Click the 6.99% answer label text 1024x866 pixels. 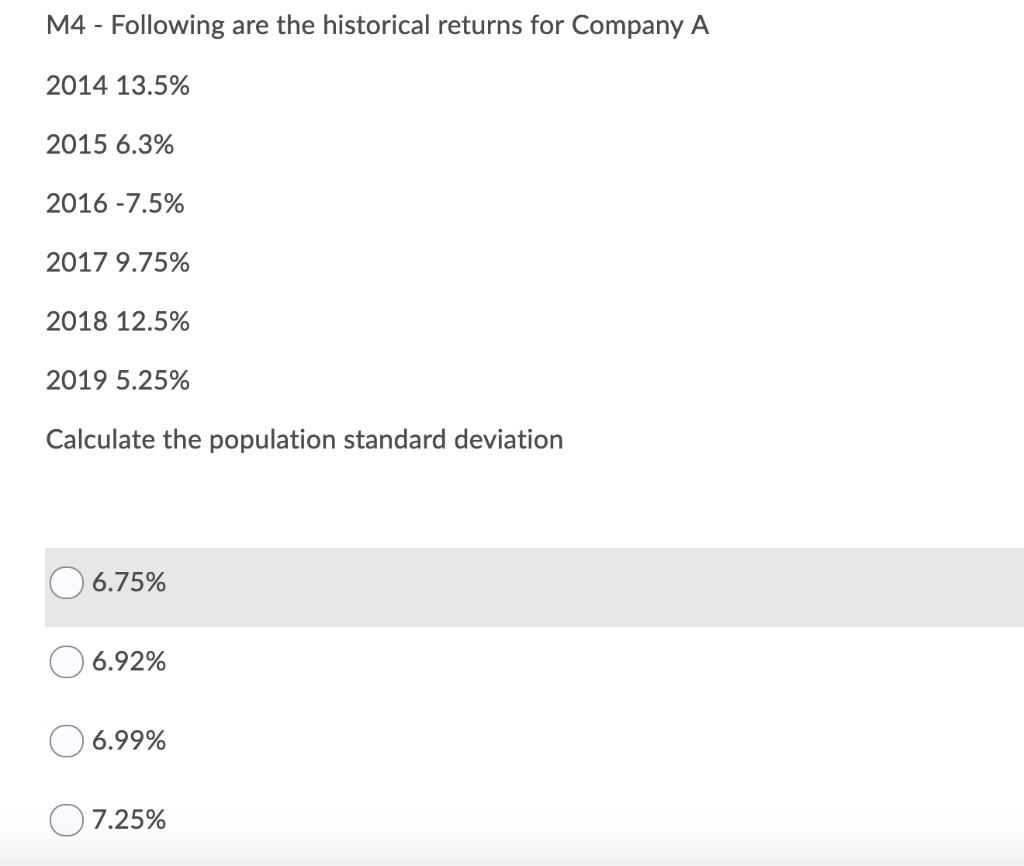[x=129, y=741]
